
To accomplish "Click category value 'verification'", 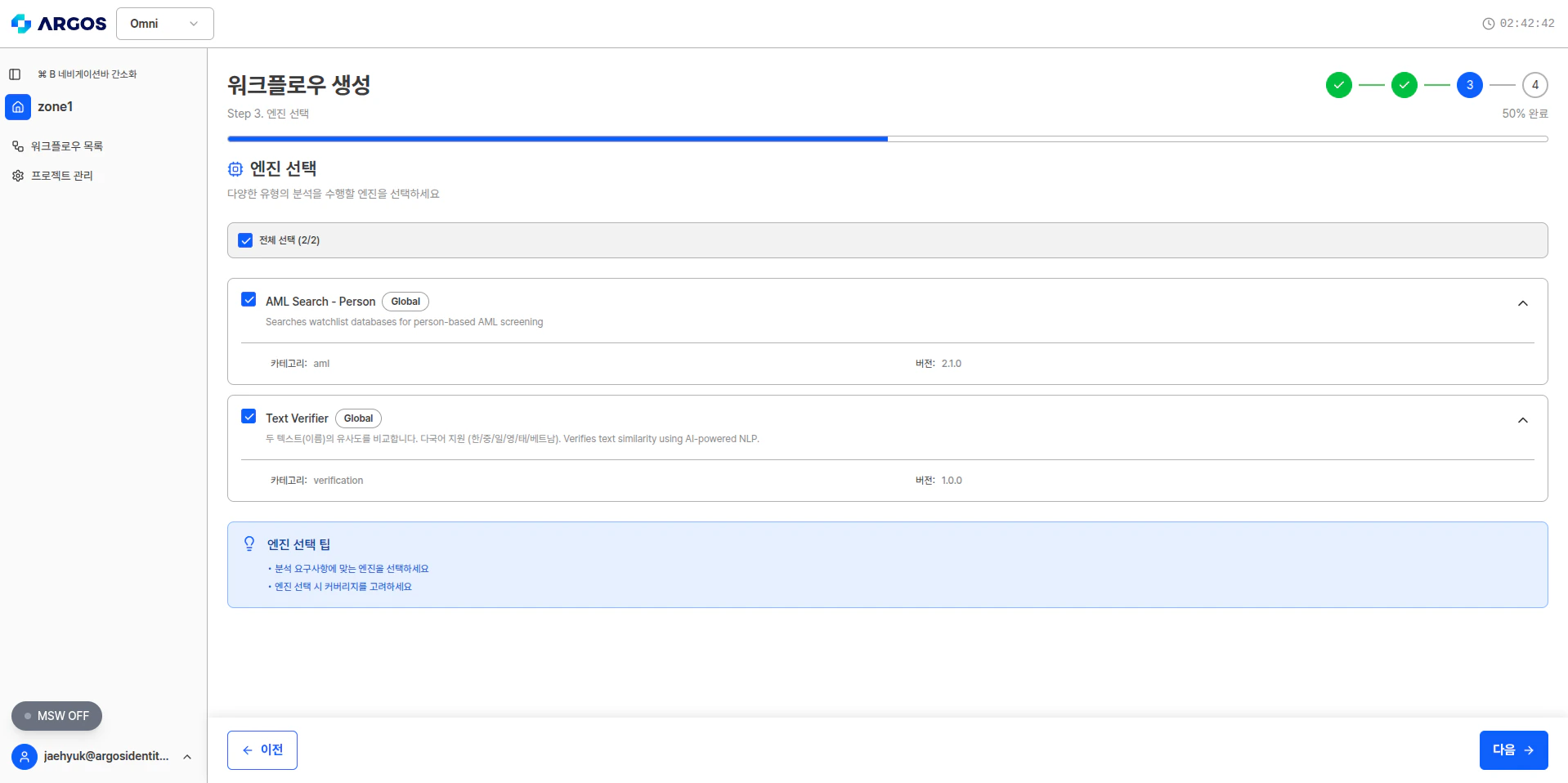I will pos(338,481).
